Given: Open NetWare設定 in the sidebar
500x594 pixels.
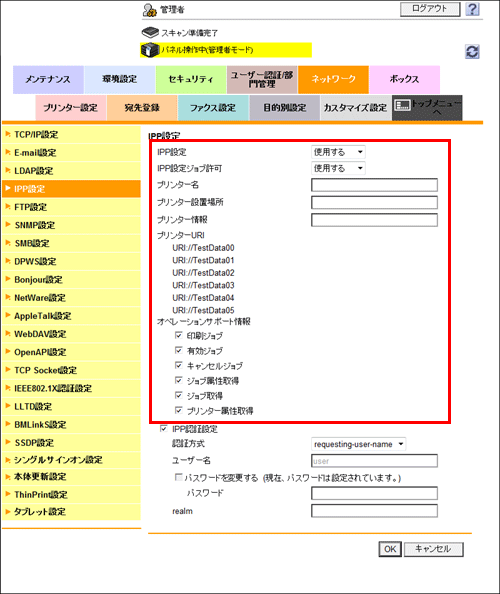Looking at the screenshot, I should pyautogui.click(x=71, y=298).
